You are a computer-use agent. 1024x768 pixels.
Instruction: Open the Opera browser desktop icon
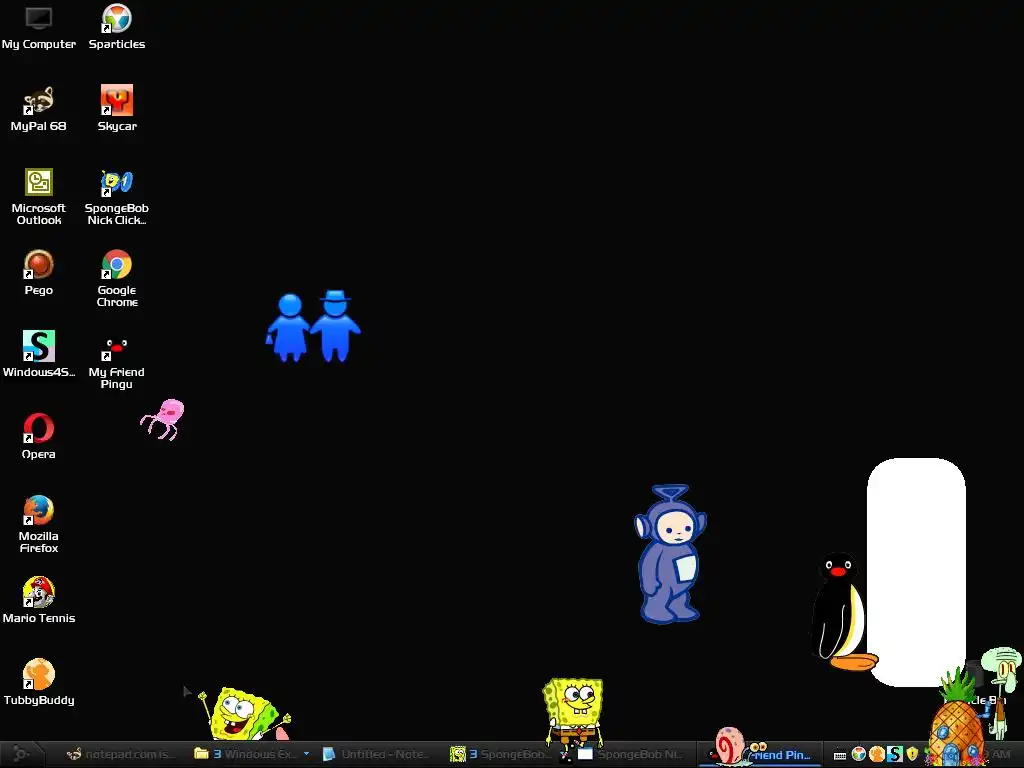(39, 437)
